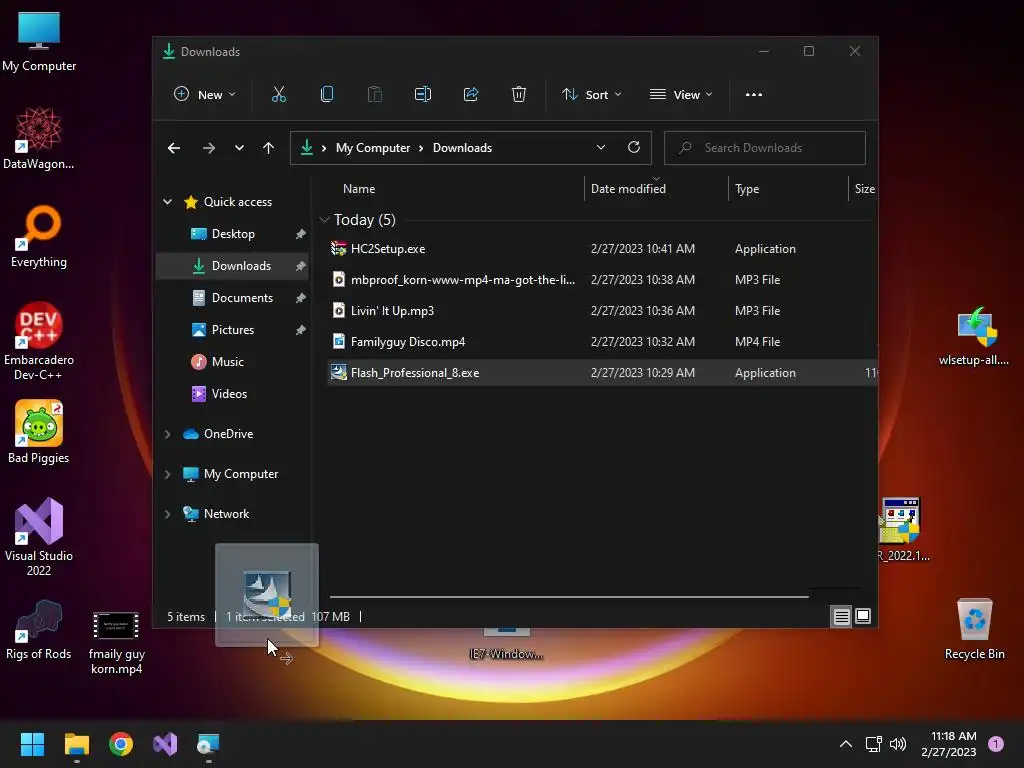This screenshot has height=768, width=1024.
Task: Open Desktop in Quick access
Action: (232, 234)
